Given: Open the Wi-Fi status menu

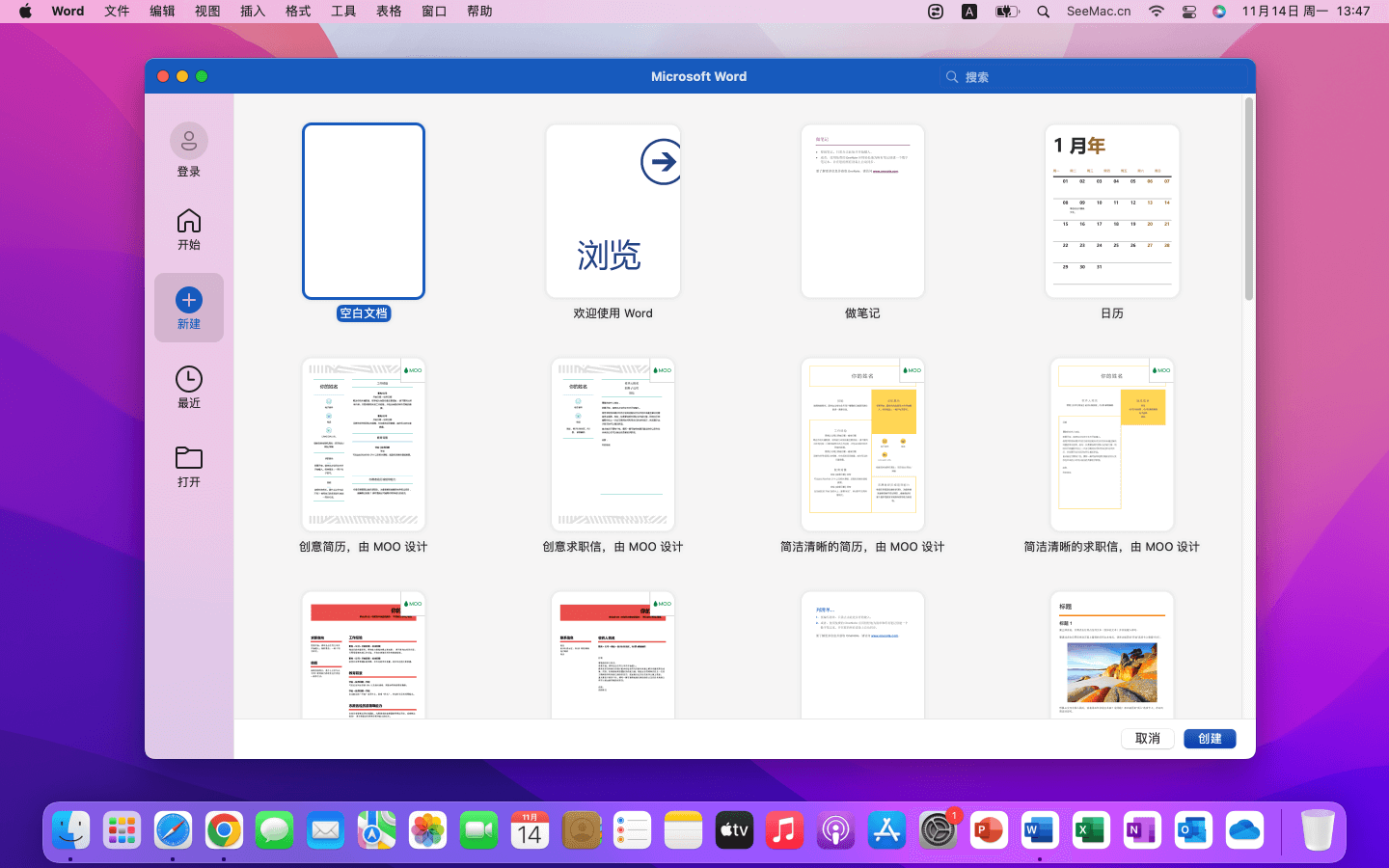Looking at the screenshot, I should tap(1157, 12).
